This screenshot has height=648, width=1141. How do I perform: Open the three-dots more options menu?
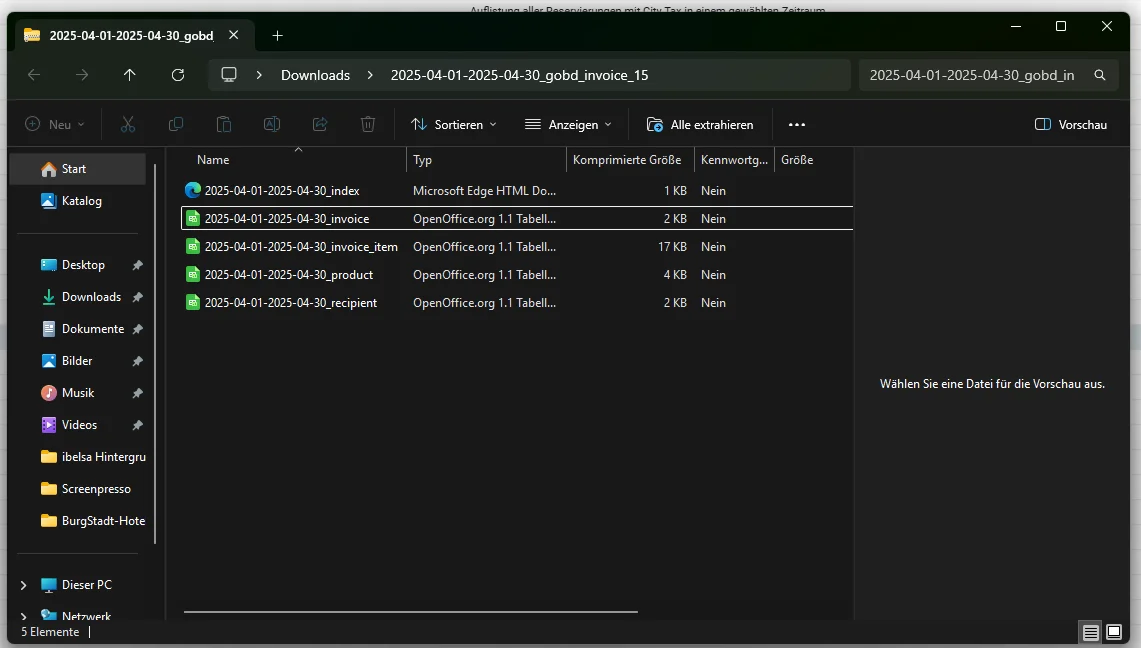pos(797,124)
